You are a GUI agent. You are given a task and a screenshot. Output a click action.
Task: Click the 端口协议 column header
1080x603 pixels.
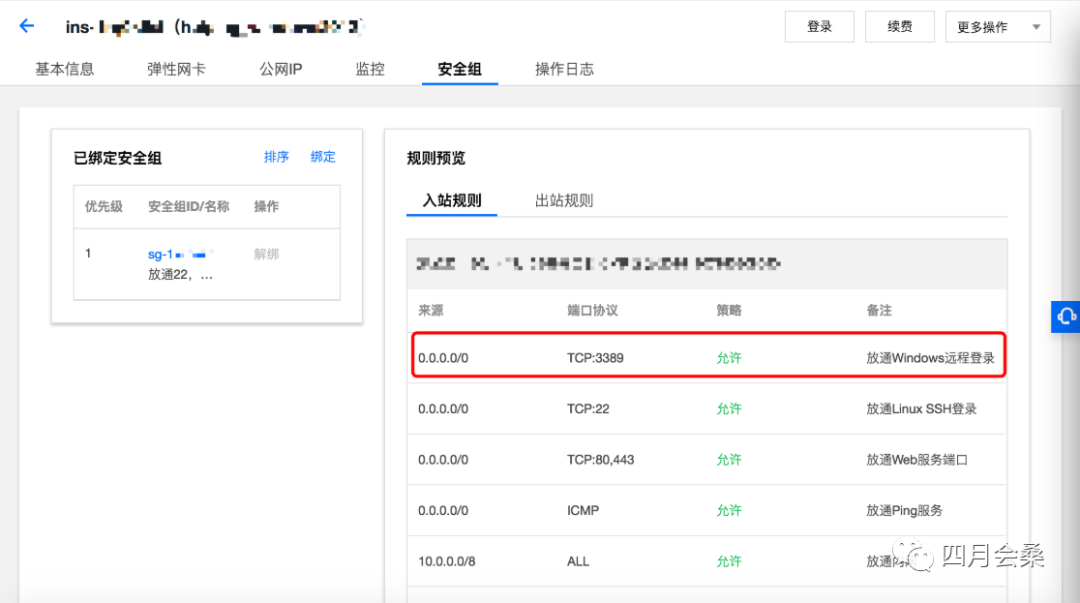[x=592, y=310]
